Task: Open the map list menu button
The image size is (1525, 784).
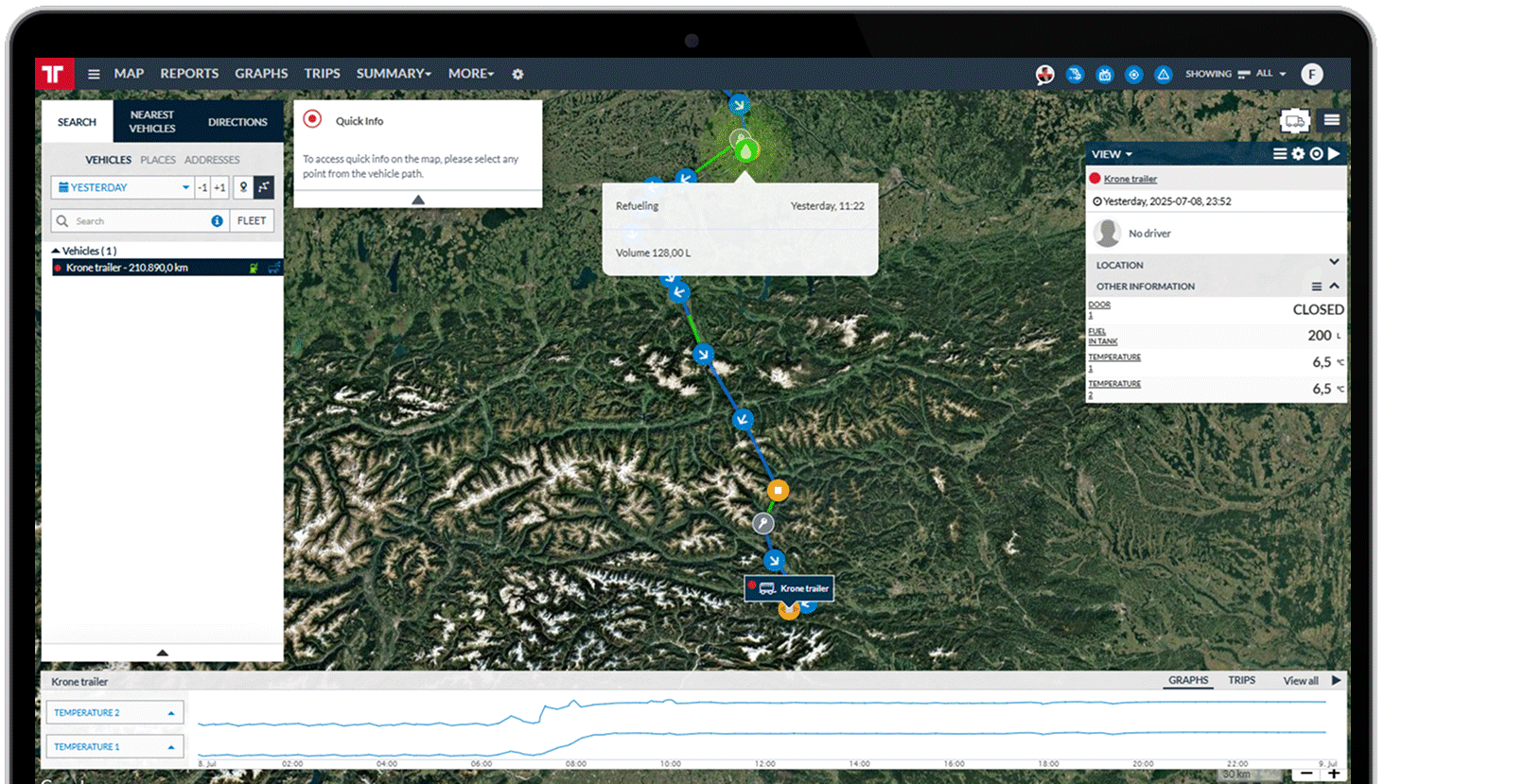Action: point(1332,120)
